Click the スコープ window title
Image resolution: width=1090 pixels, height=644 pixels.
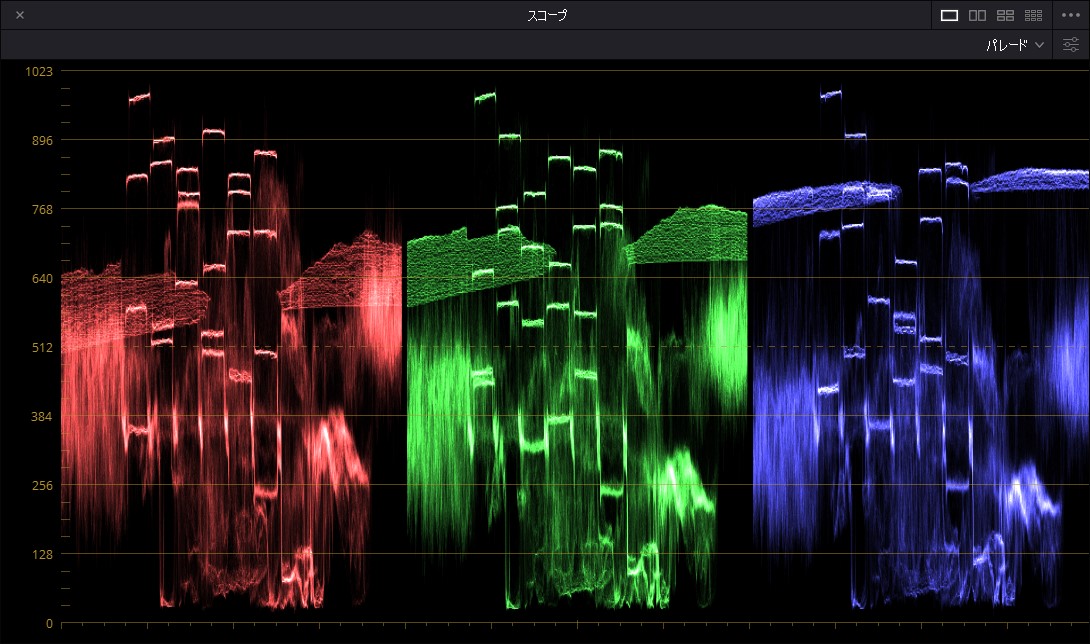[x=547, y=15]
